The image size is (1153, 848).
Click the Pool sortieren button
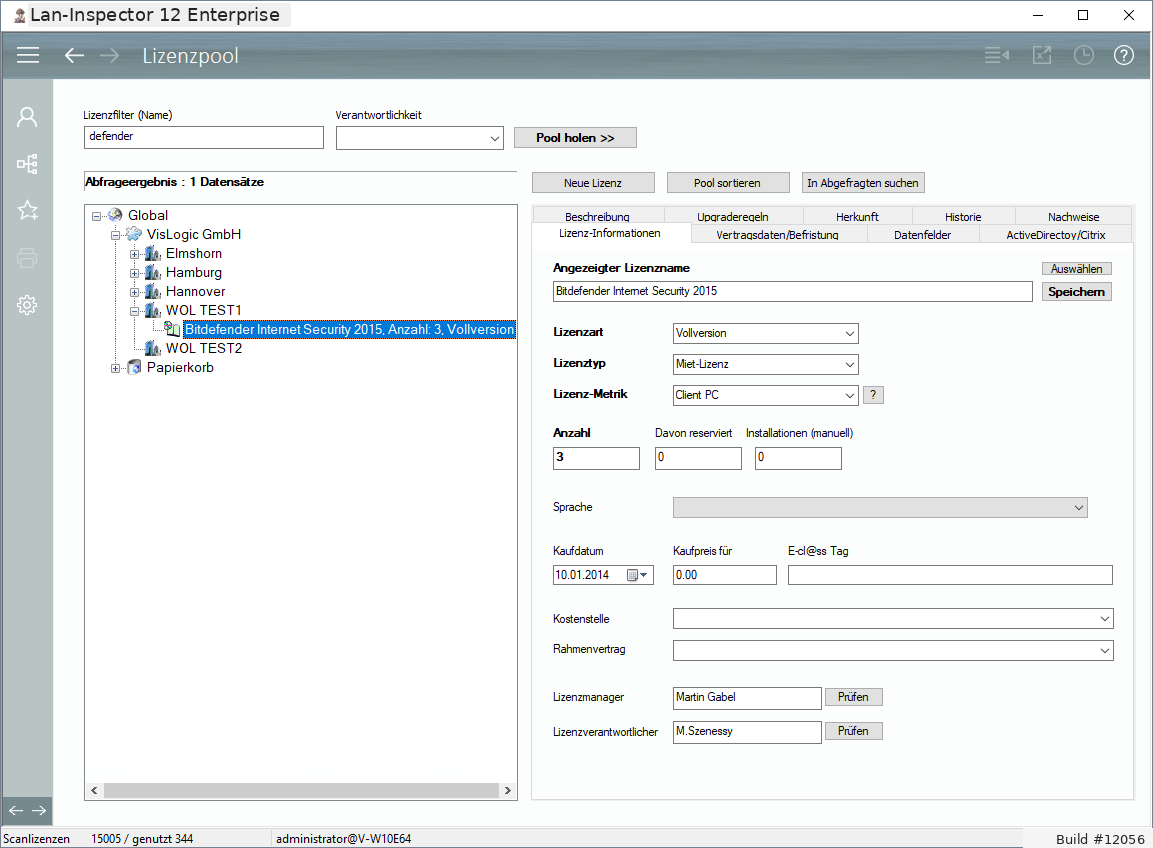tap(728, 182)
